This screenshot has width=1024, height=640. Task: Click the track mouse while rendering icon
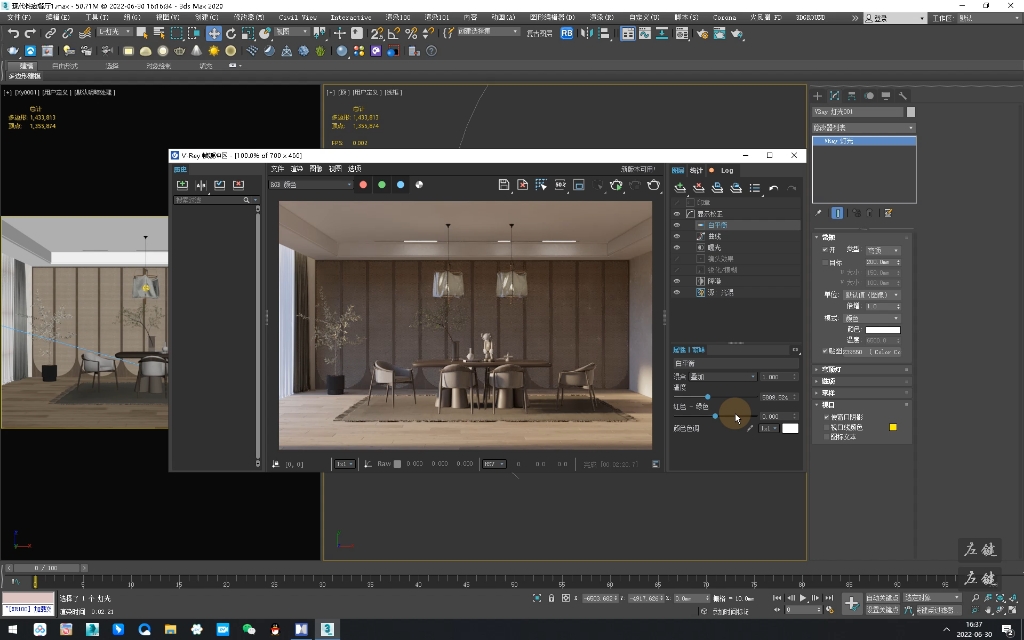[x=541, y=185]
